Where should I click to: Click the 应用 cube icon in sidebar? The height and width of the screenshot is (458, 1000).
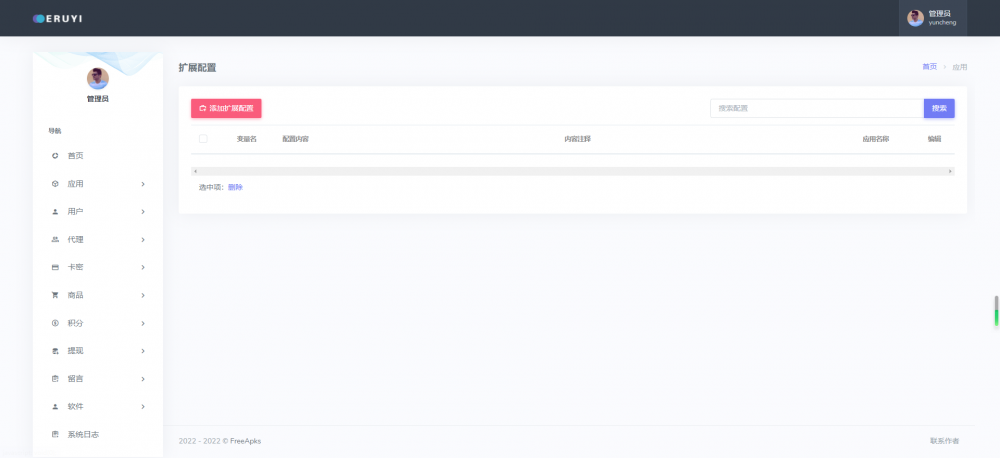pyautogui.click(x=55, y=184)
